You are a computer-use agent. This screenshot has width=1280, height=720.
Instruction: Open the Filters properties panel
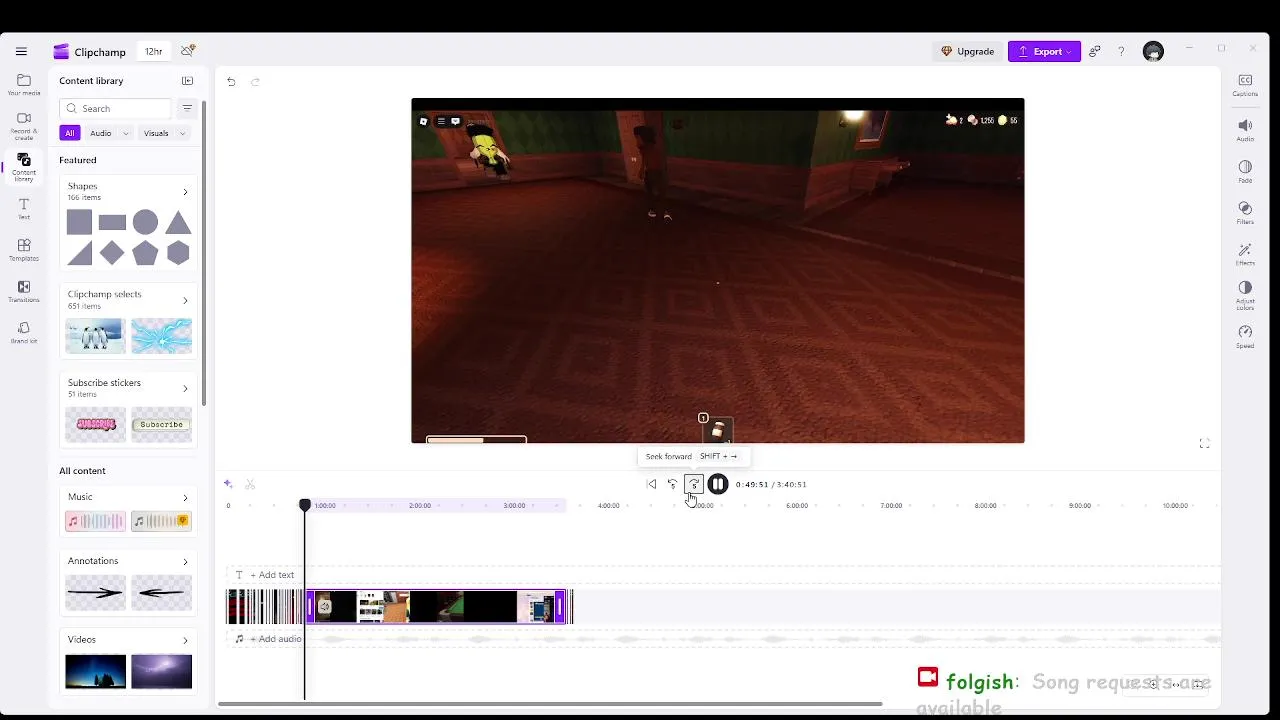coord(1245,213)
